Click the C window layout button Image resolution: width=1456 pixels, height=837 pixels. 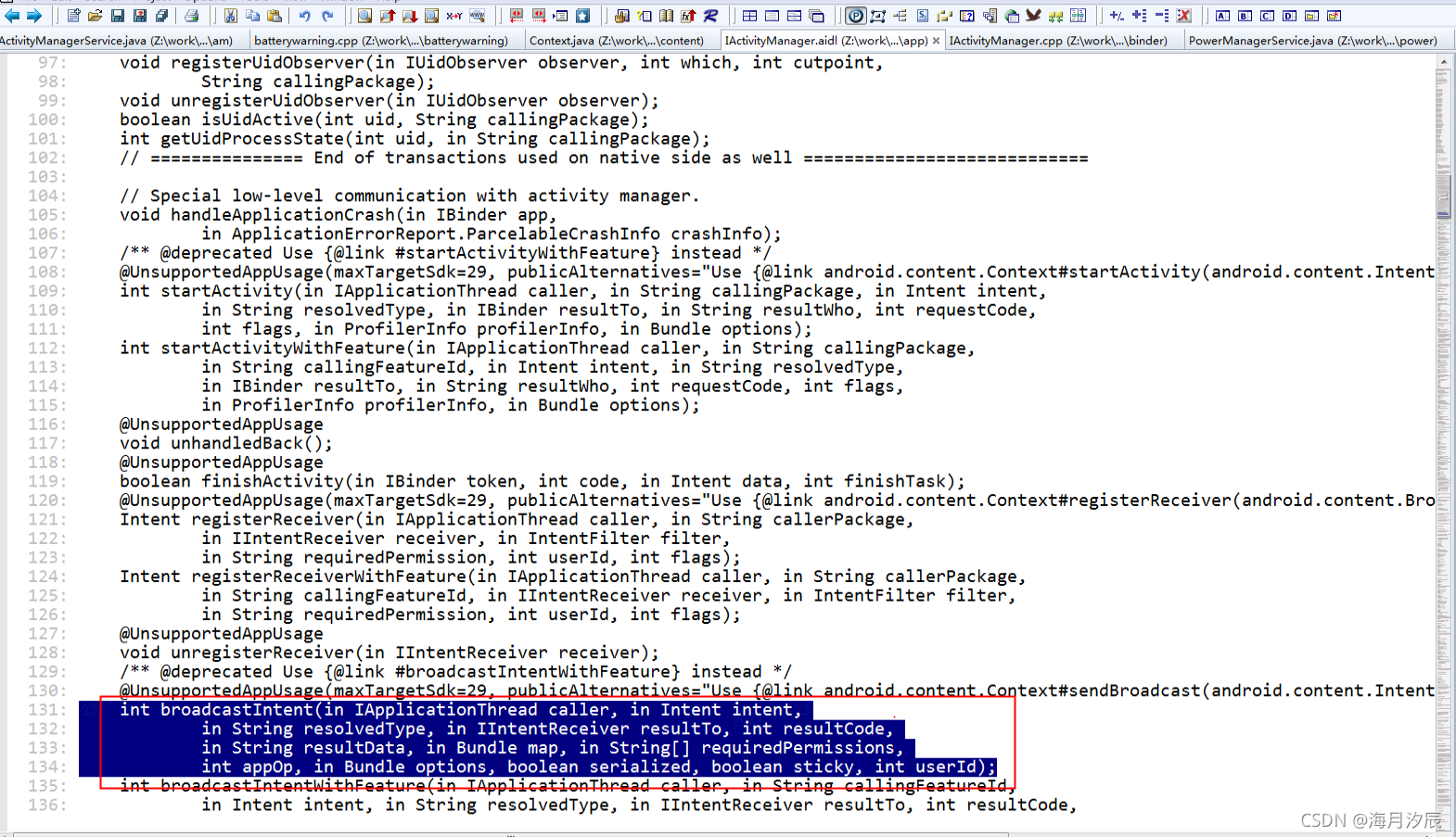pyautogui.click(x=1267, y=16)
